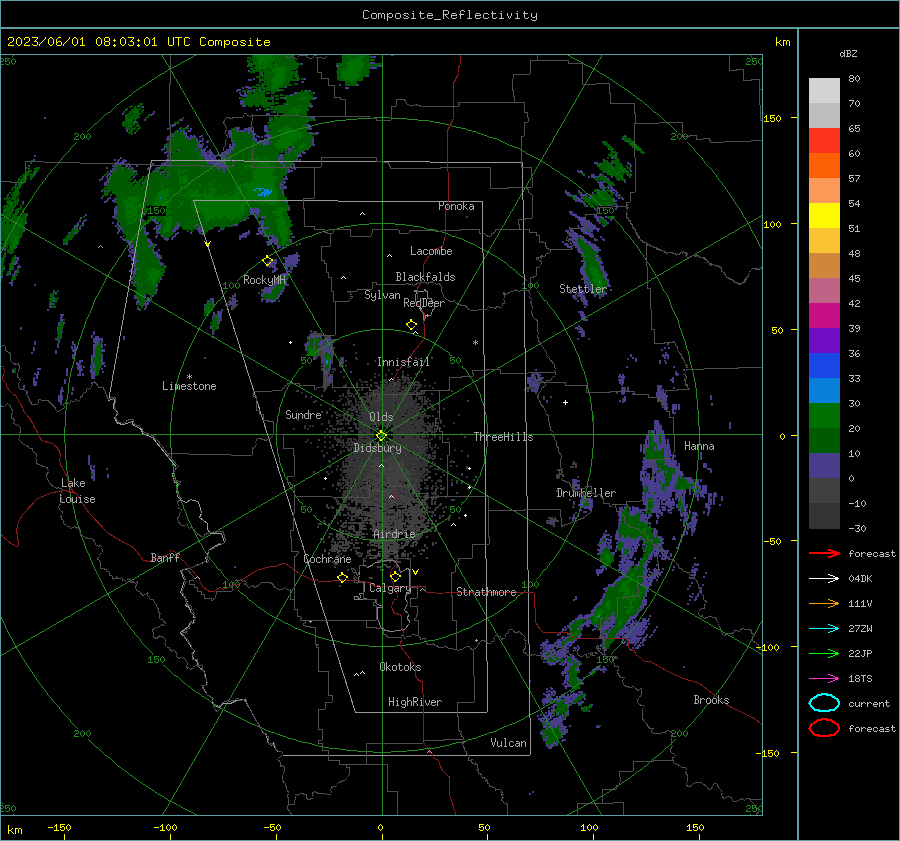This screenshot has width=900, height=841.
Task: Click the Stettler city label
Action: pyautogui.click(x=583, y=289)
